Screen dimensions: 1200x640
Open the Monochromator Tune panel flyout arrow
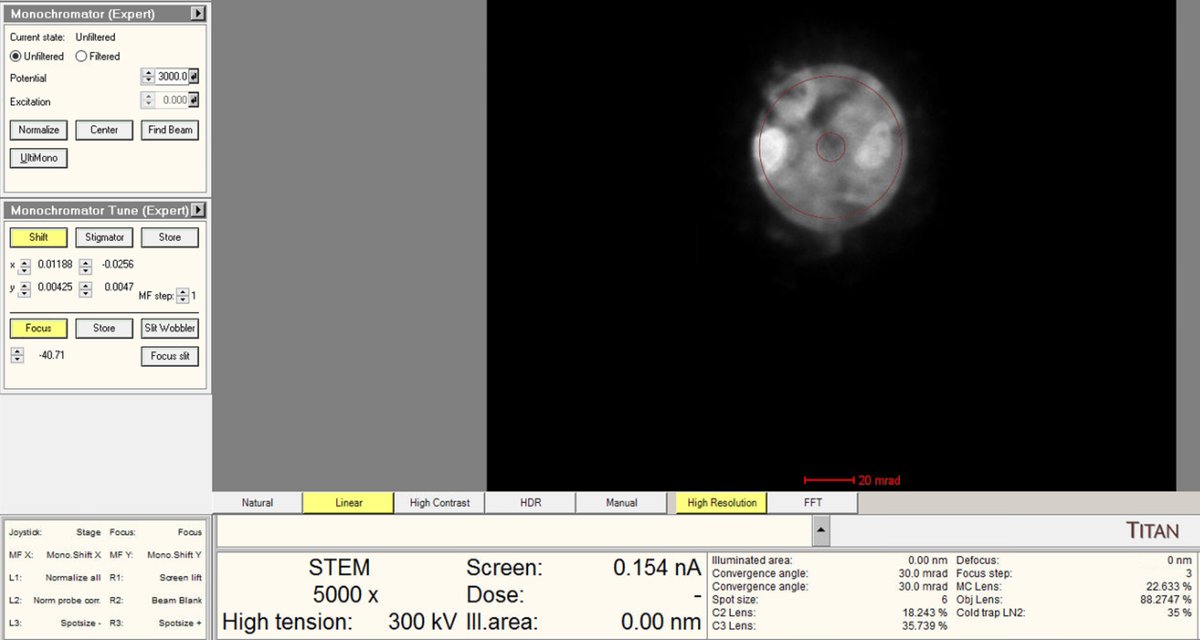(198, 210)
